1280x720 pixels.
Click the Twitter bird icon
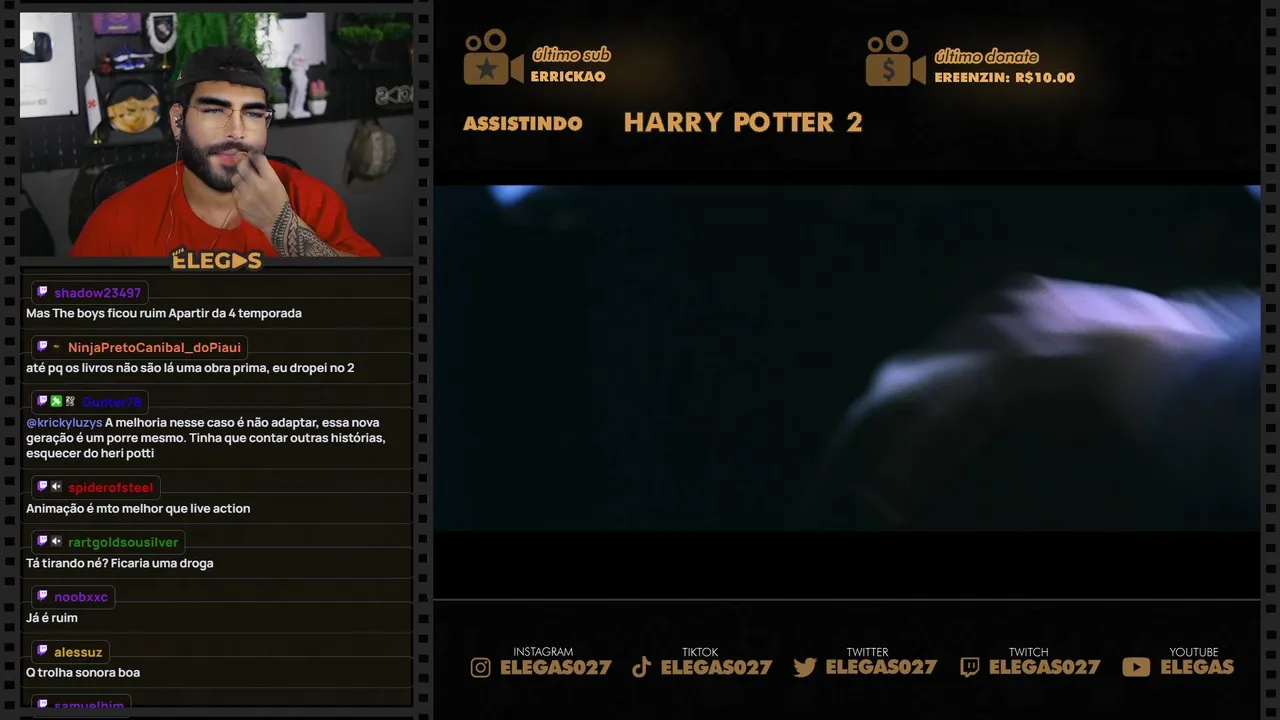click(x=805, y=668)
